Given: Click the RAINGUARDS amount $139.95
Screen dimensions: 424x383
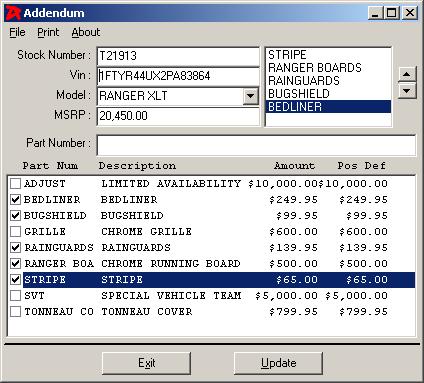Looking at the screenshot, I should [x=293, y=248].
